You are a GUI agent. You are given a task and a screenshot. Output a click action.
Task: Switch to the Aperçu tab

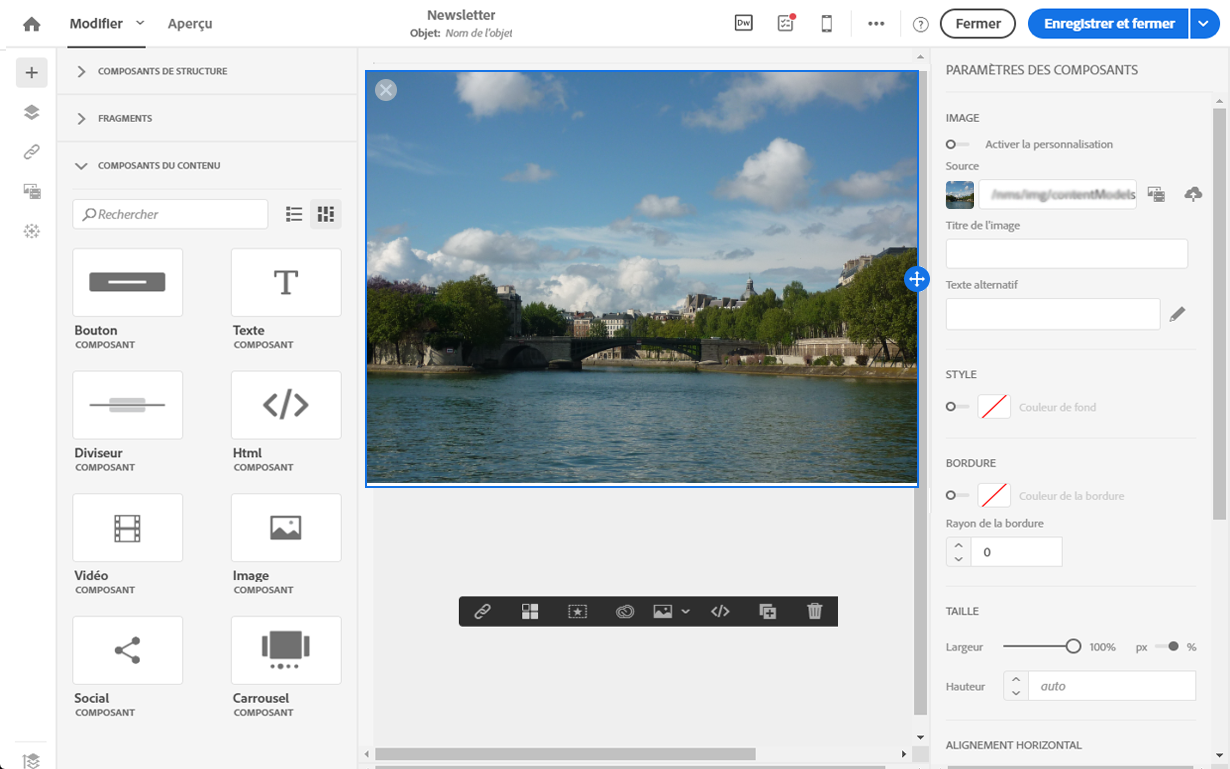(190, 24)
